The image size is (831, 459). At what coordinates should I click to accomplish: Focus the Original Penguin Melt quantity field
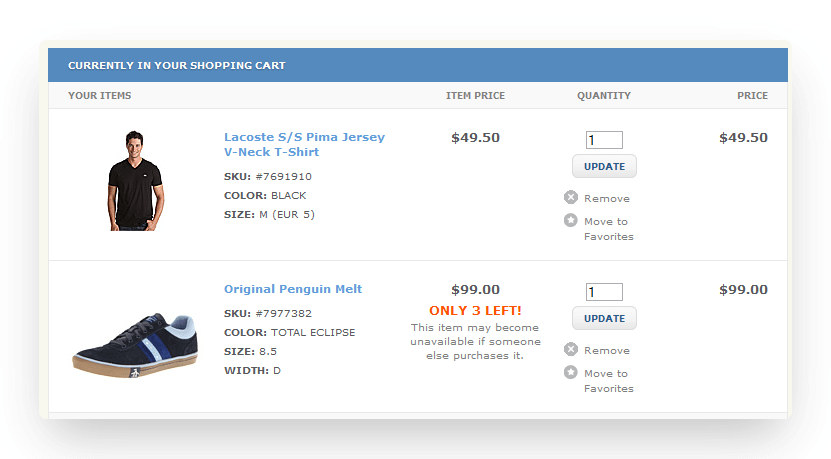click(604, 292)
